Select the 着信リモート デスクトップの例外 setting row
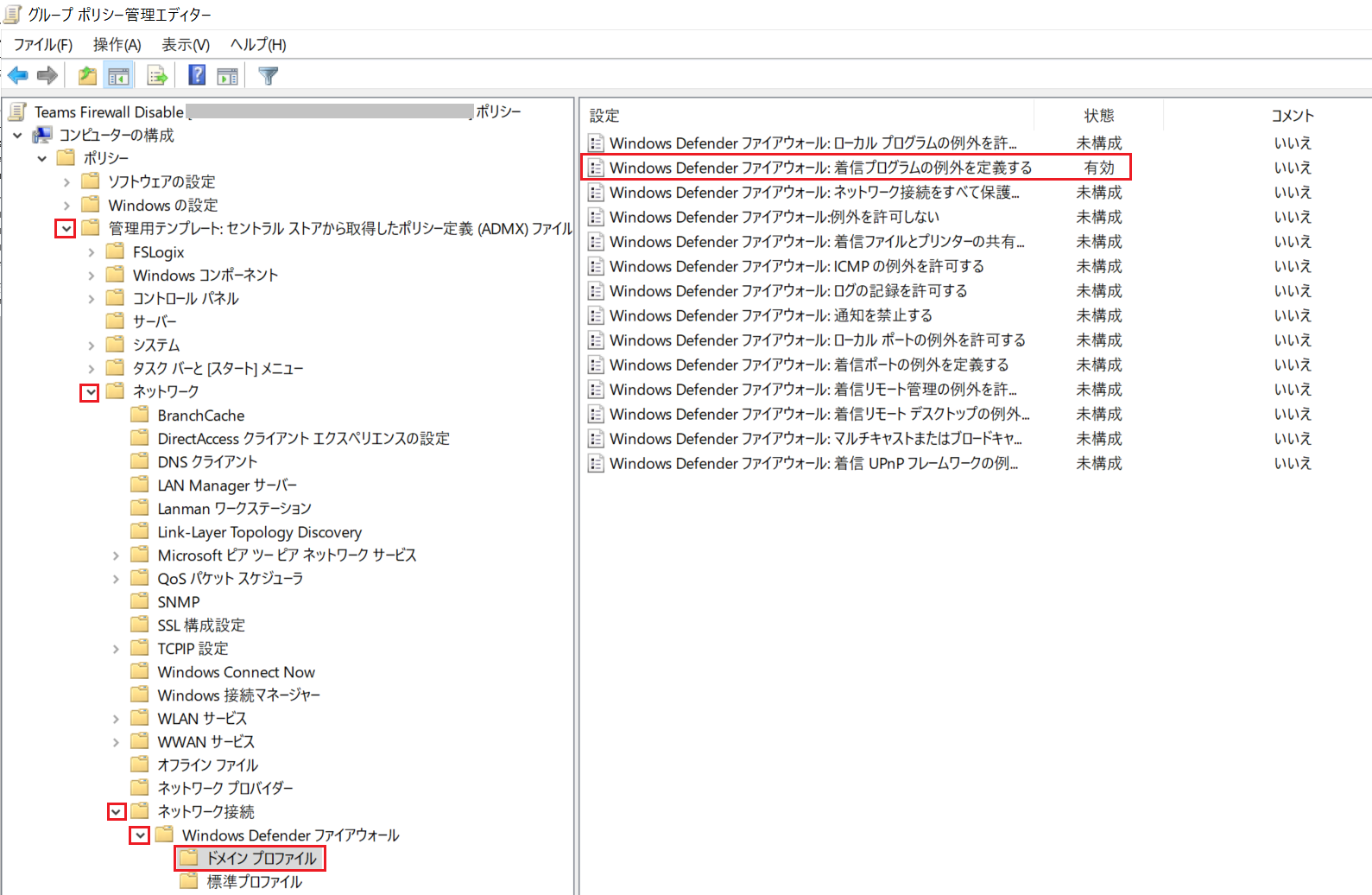This screenshot has width=1372, height=895. [x=819, y=414]
